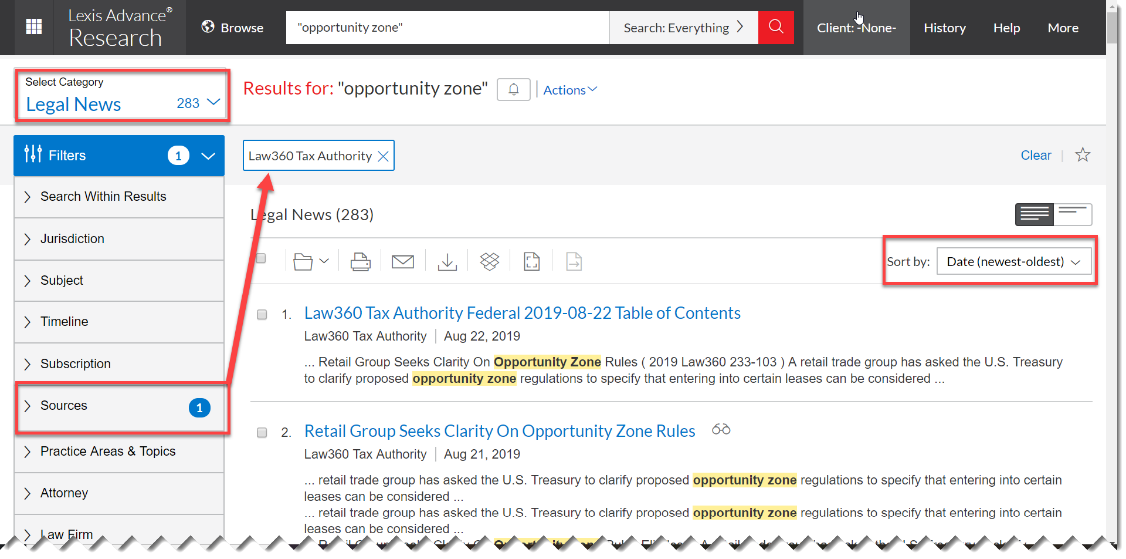Click the Filters sliders icon
Viewport: 1126px width, 559px height.
pyautogui.click(x=33, y=154)
